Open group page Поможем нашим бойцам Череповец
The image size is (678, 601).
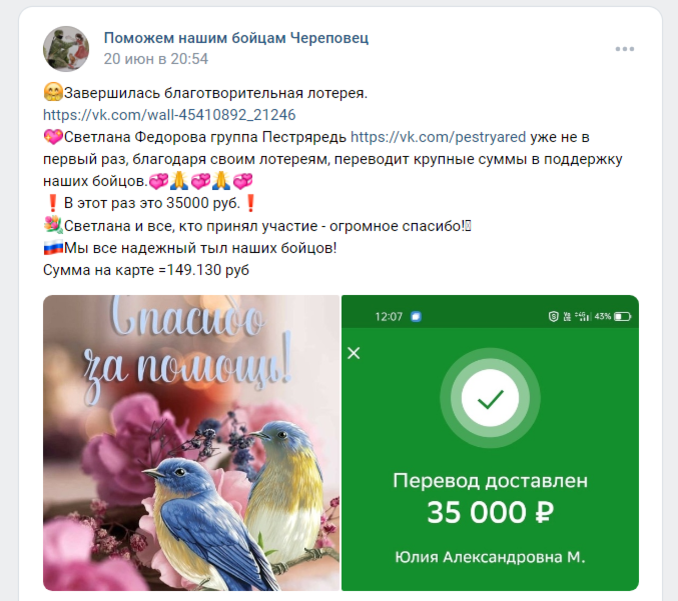(x=236, y=38)
